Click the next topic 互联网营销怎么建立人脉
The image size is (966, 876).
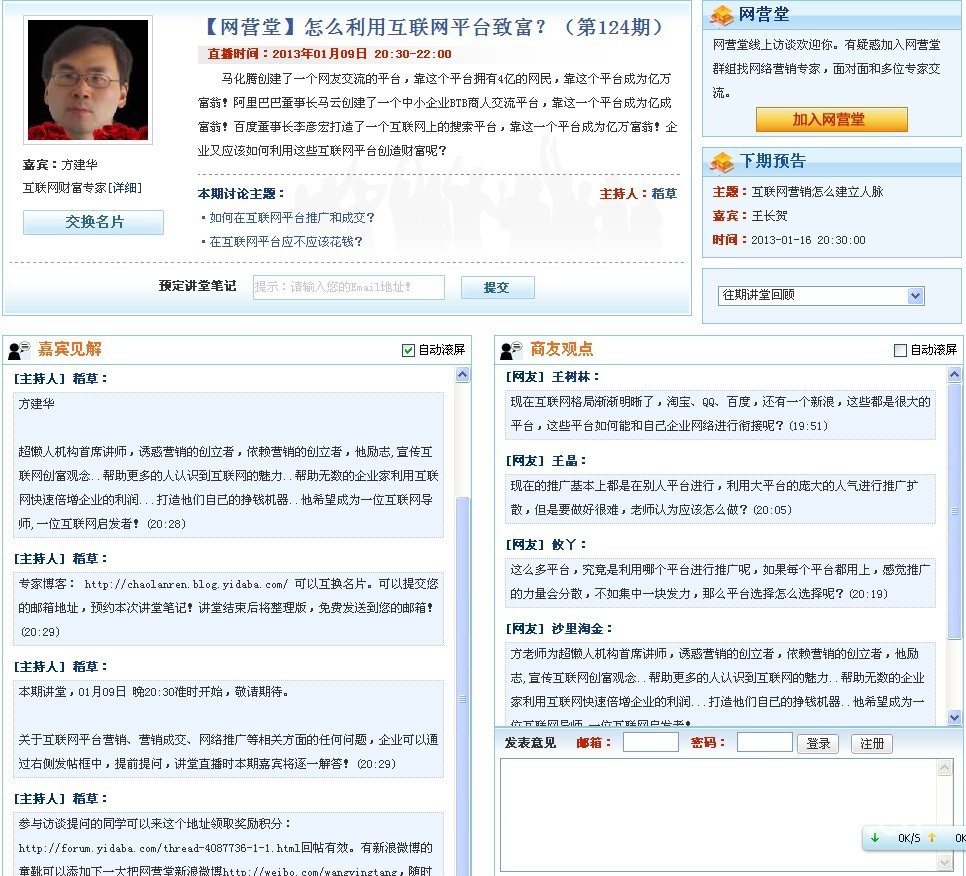tap(817, 192)
